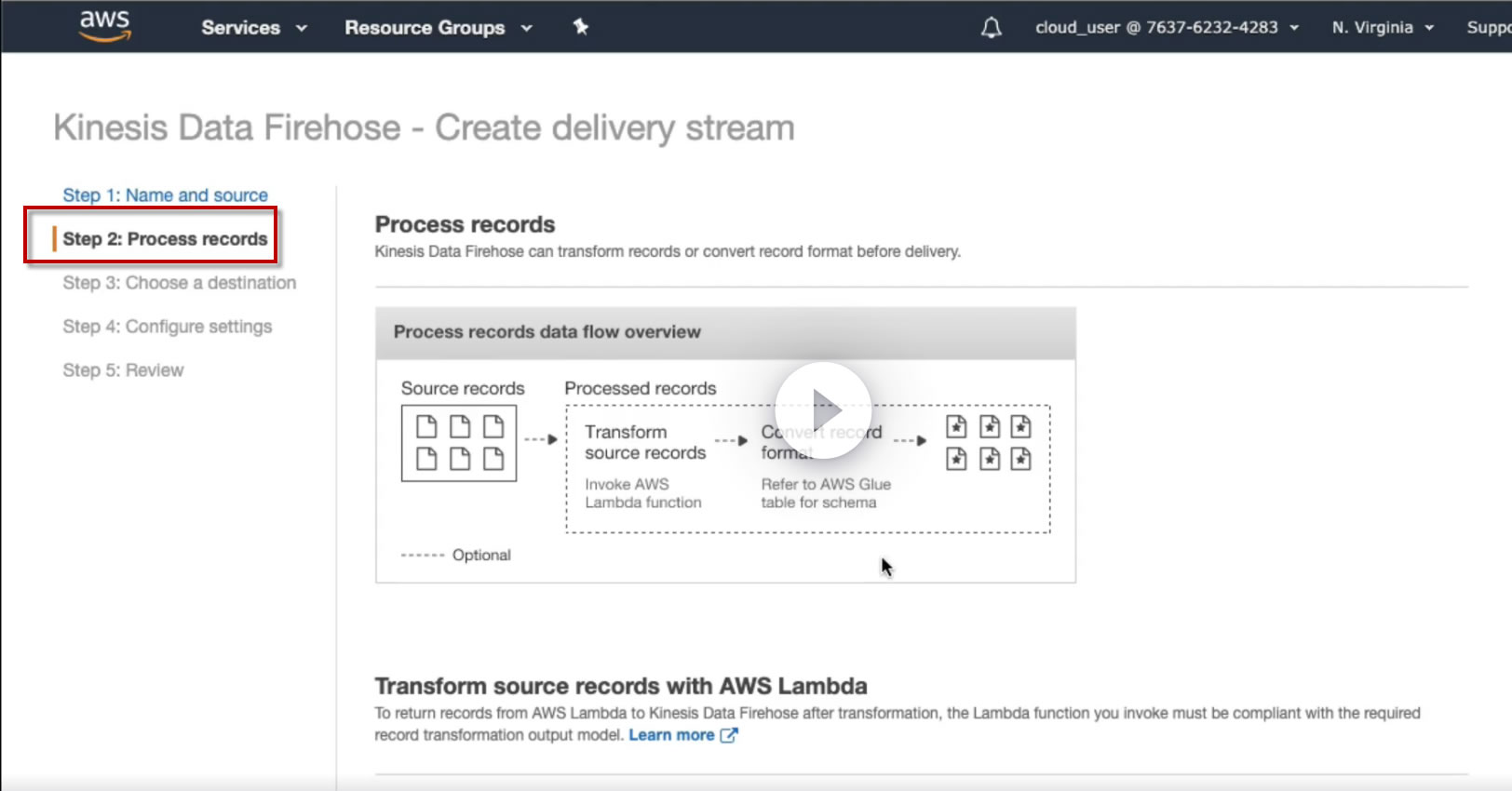This screenshot has width=1512, height=791.
Task: Click the processed records starred documents icon
Action: pos(989,443)
